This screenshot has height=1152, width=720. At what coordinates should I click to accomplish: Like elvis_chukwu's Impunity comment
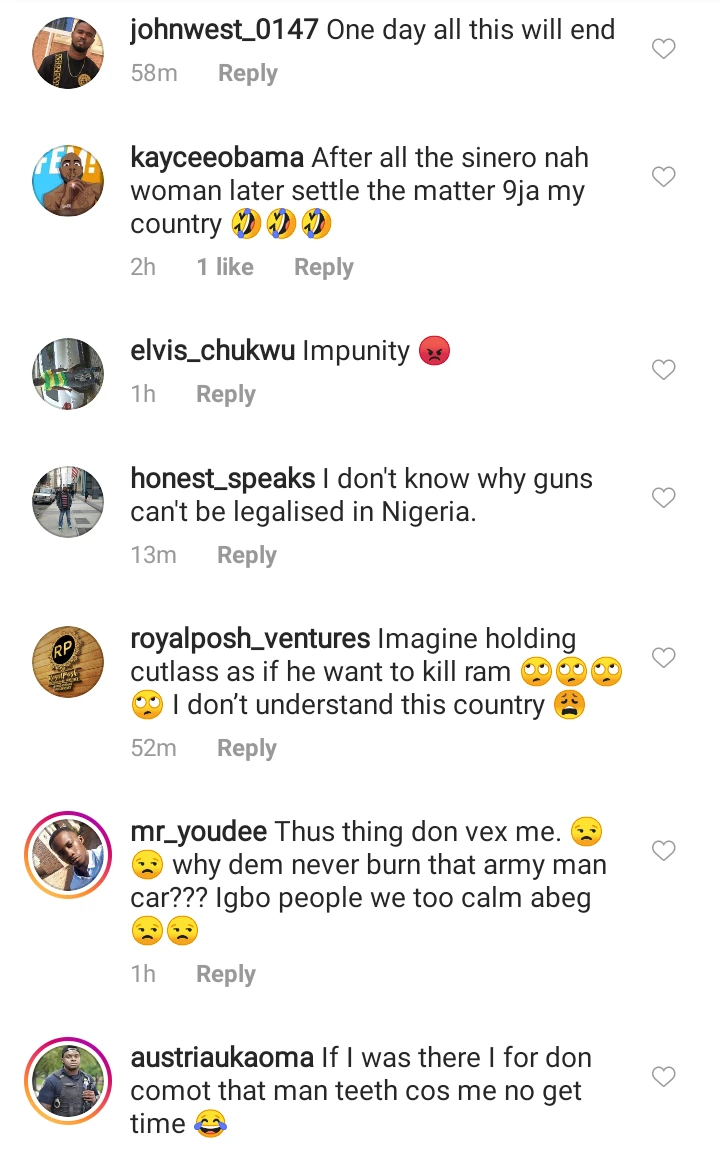tap(664, 370)
